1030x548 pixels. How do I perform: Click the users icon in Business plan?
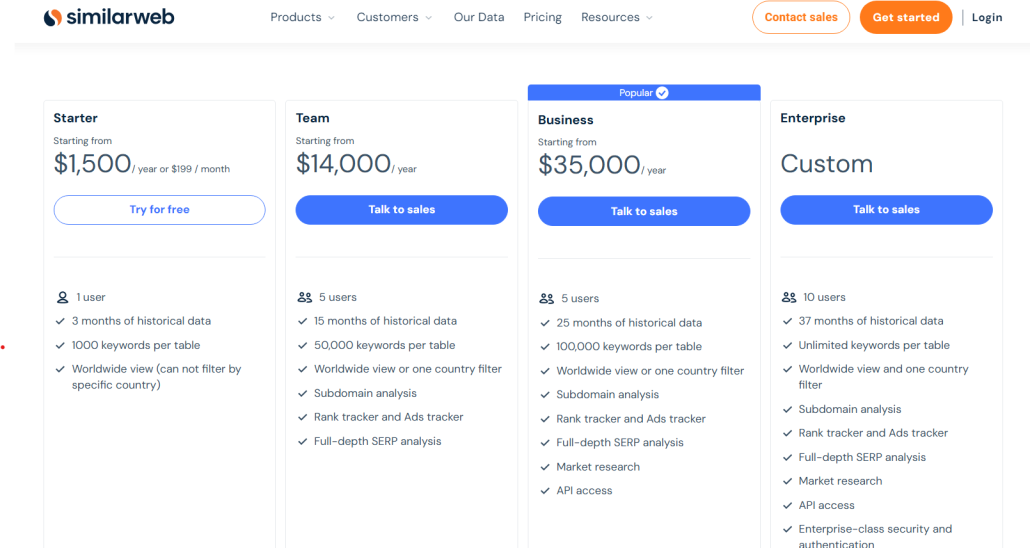pos(546,299)
